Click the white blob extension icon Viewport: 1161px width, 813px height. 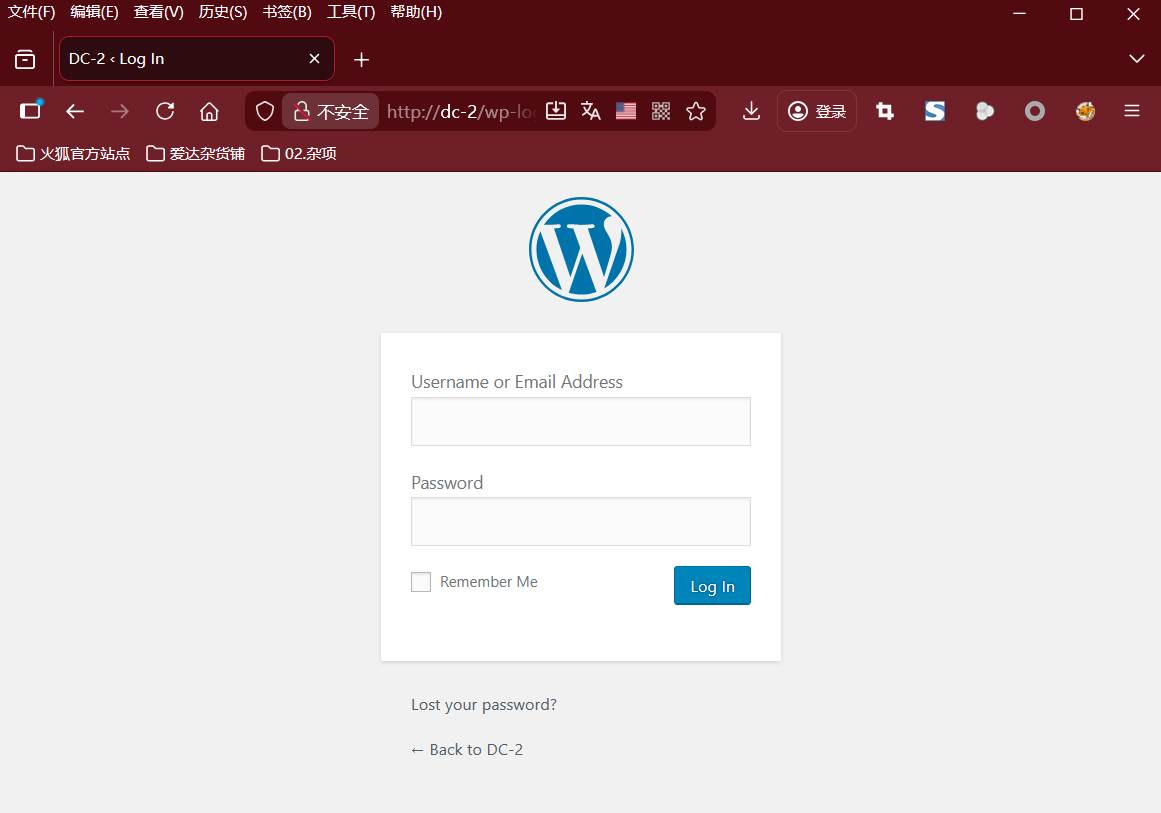985,111
